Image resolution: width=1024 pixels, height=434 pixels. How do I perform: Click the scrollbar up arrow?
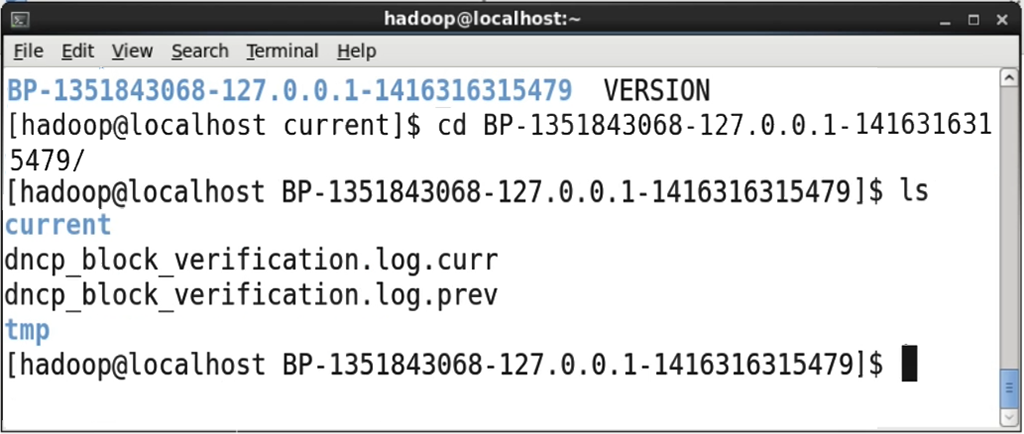[1008, 78]
